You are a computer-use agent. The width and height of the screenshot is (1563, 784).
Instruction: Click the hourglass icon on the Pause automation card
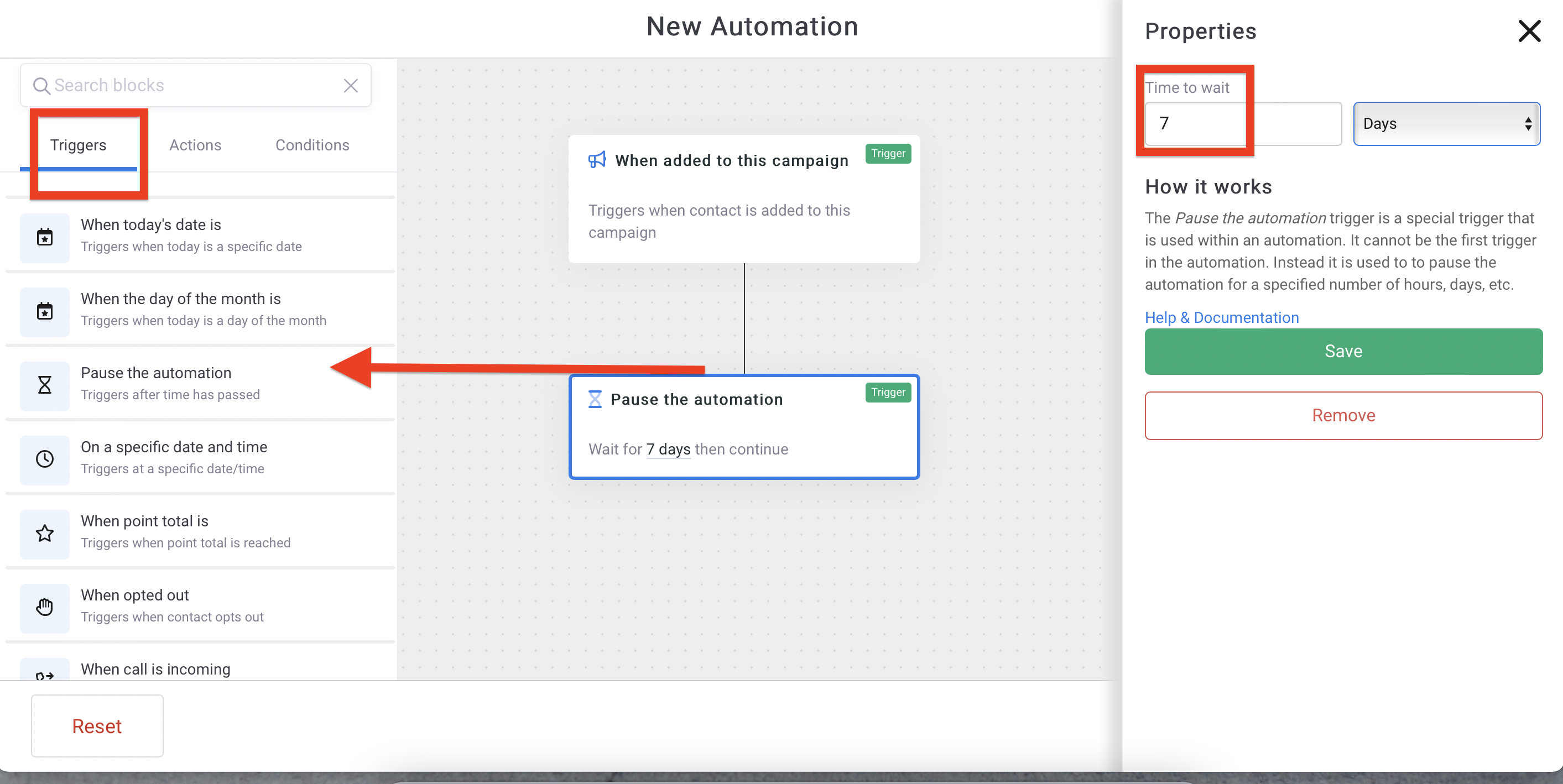tap(595, 399)
